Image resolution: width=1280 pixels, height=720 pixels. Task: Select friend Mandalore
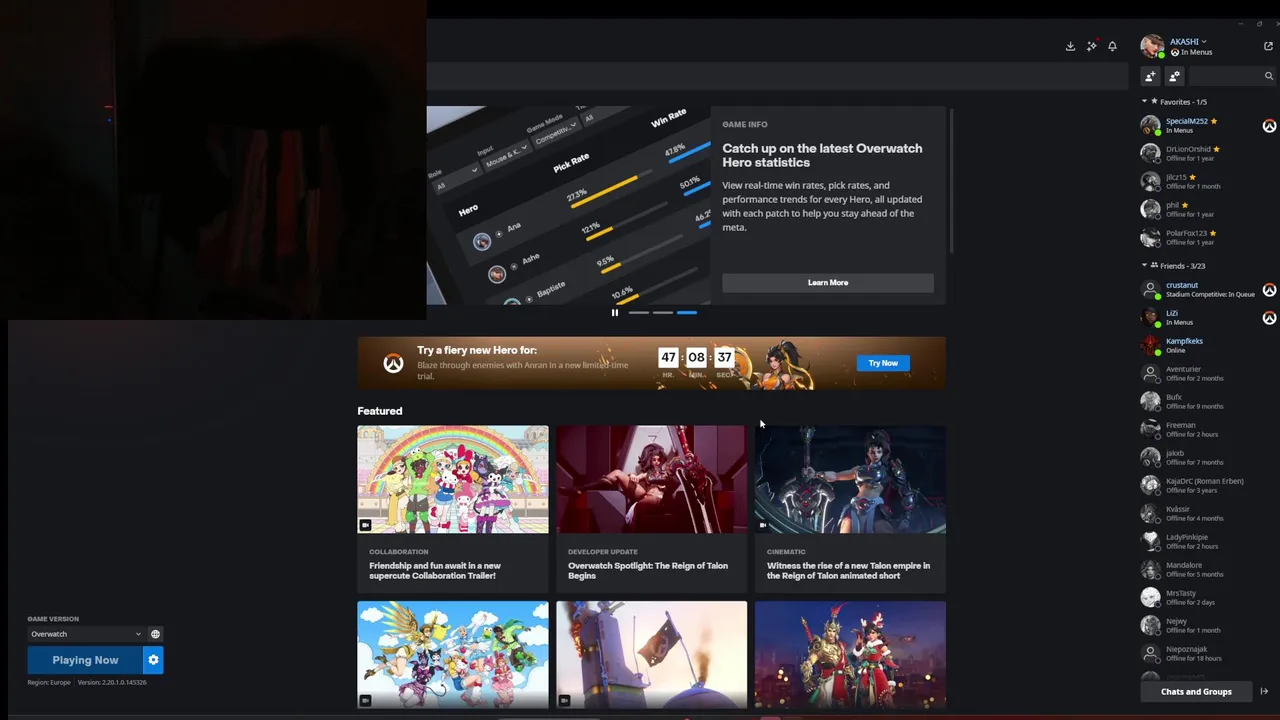[x=1208, y=570]
